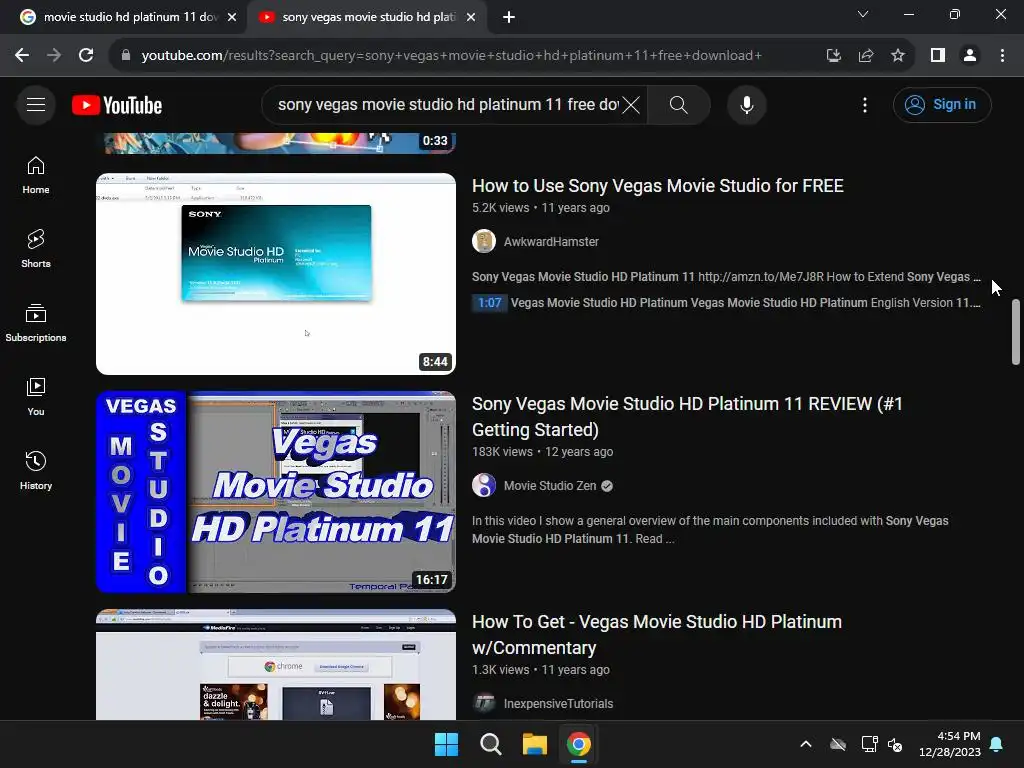Jump to the 1:07 chapter timestamp
The width and height of the screenshot is (1024, 768).
pos(490,302)
